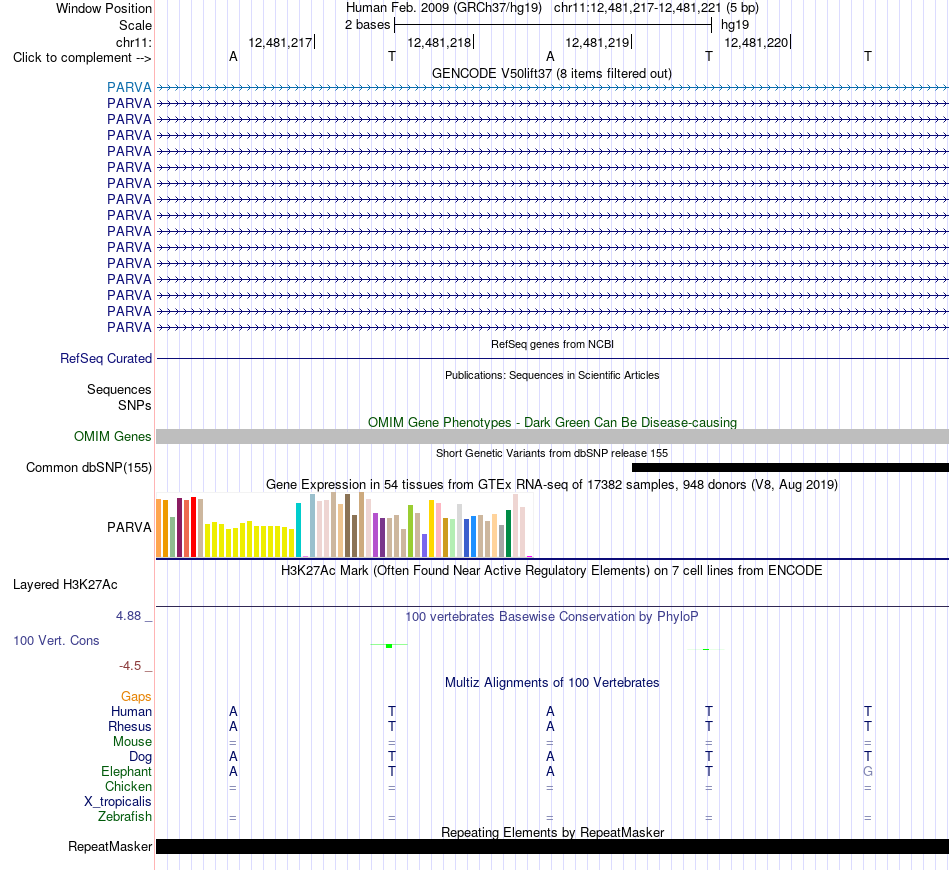Click the 'Common dbSNP(155)' track label
Image resolution: width=950 pixels, height=870 pixels.
(x=88, y=468)
